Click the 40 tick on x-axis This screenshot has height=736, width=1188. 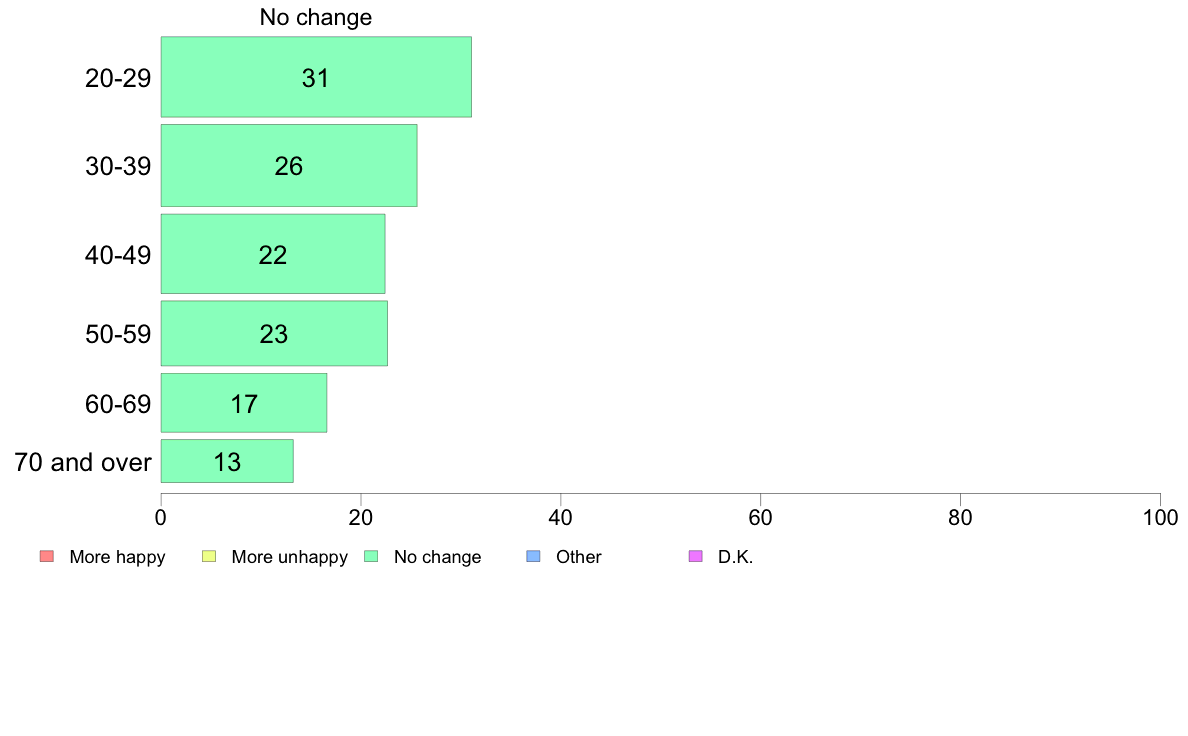[561, 518]
